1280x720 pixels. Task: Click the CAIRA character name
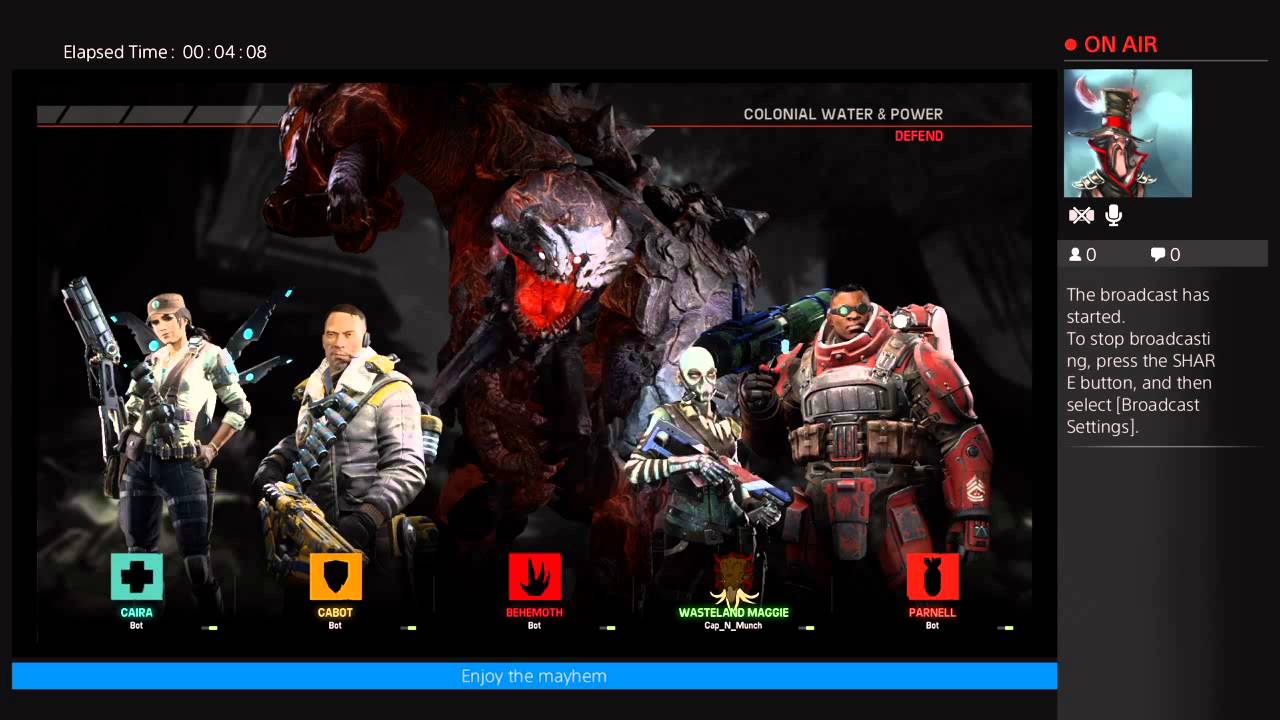pos(136,613)
